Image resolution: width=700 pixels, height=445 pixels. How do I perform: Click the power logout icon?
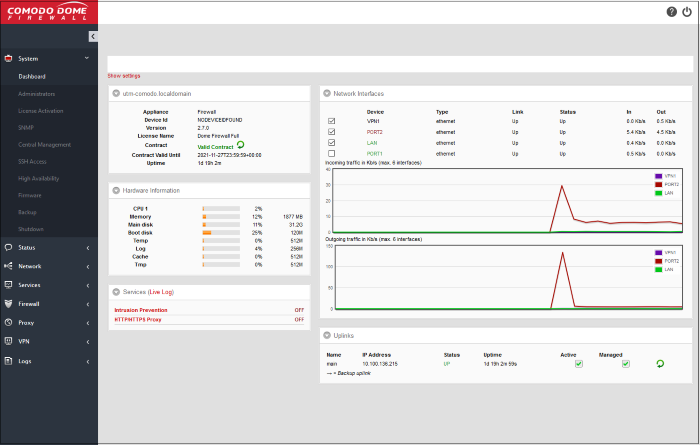pos(686,12)
